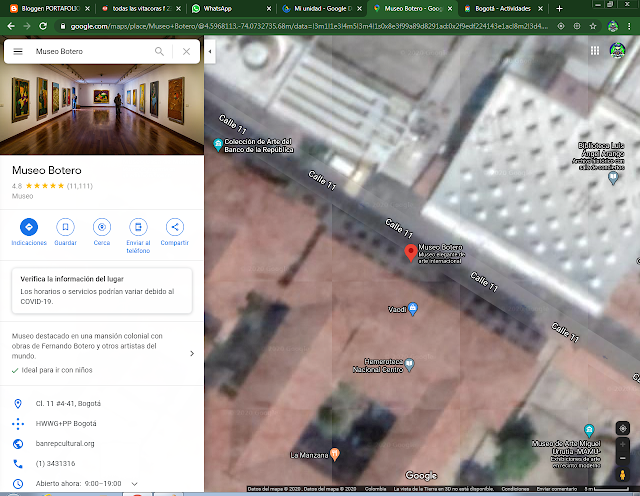Click the Museo Botero search field
The height and width of the screenshot is (496, 640).
click(92, 51)
